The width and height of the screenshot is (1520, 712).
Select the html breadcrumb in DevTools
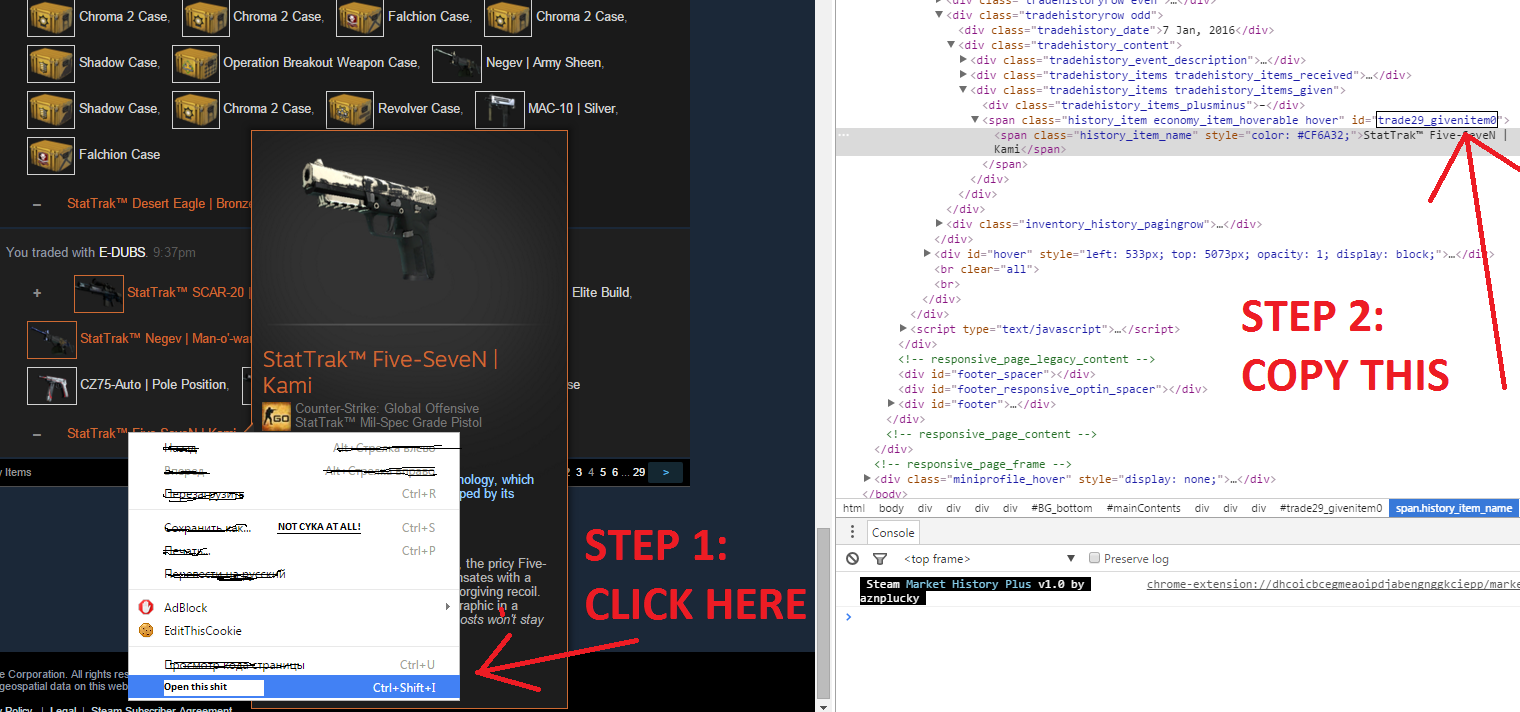click(x=853, y=508)
